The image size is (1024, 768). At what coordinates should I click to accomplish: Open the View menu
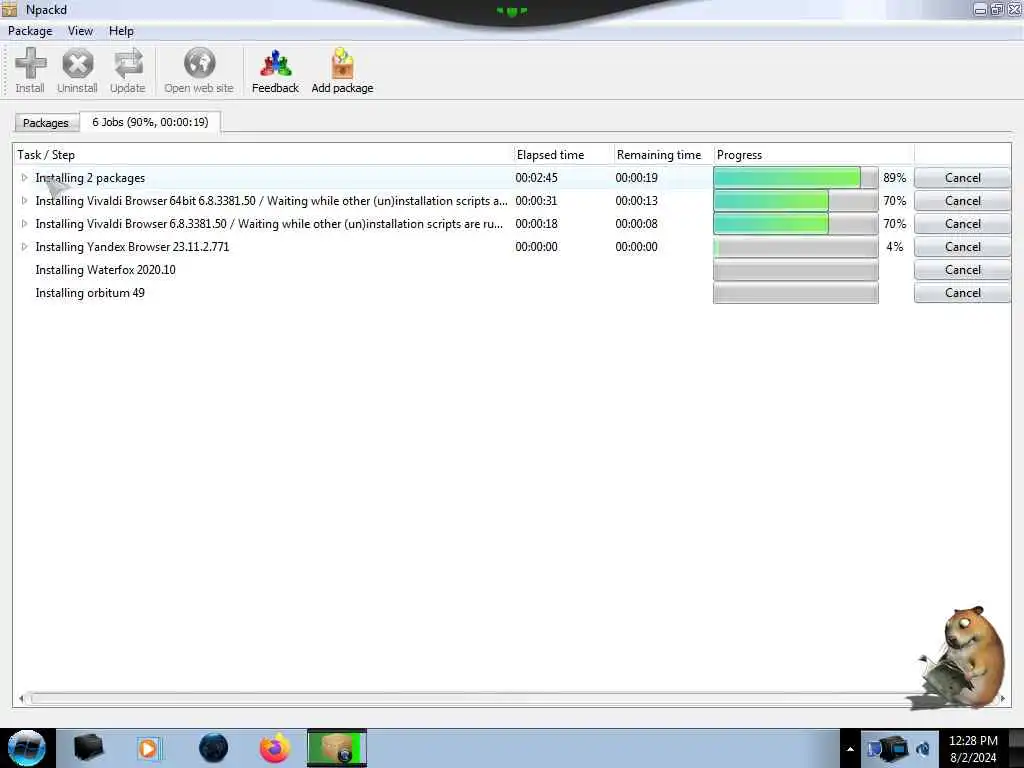pyautogui.click(x=80, y=31)
